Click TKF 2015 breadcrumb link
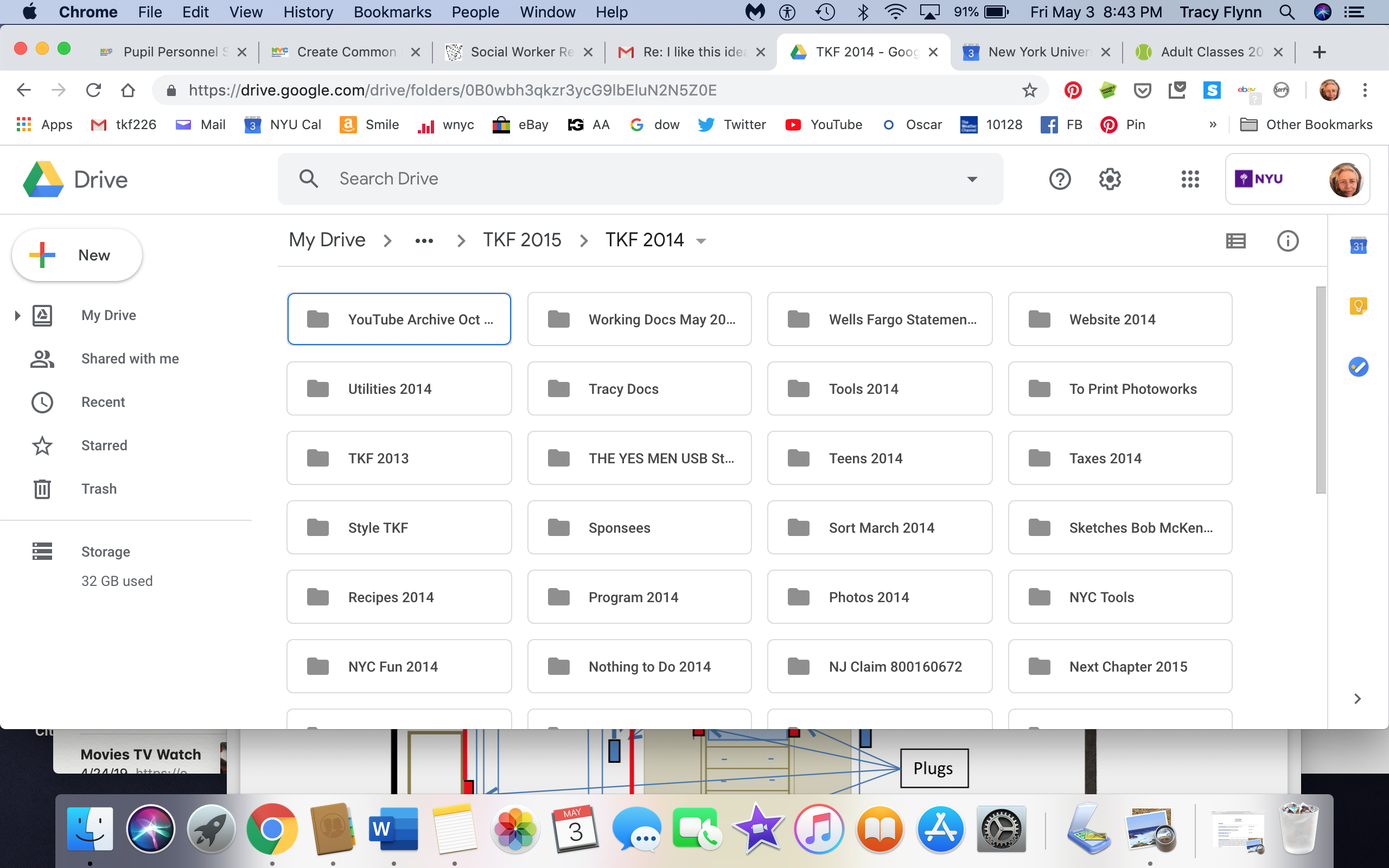1389x868 pixels. click(521, 239)
